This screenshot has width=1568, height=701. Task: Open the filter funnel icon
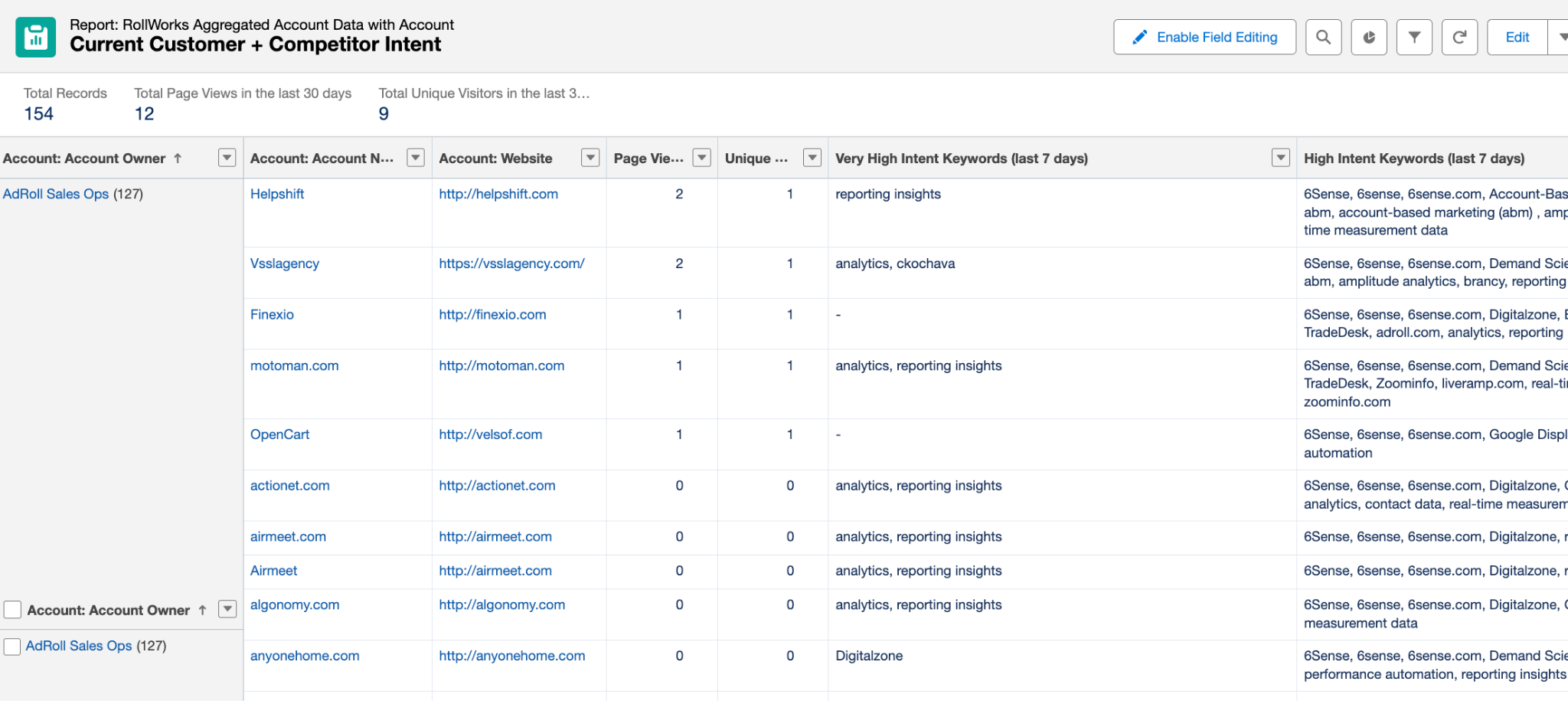click(1414, 38)
